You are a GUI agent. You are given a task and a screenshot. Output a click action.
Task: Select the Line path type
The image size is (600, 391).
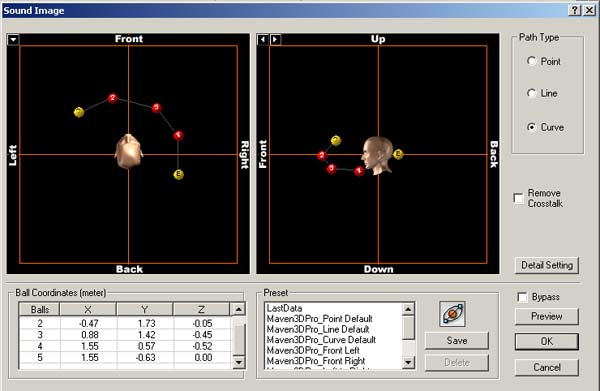coord(532,93)
